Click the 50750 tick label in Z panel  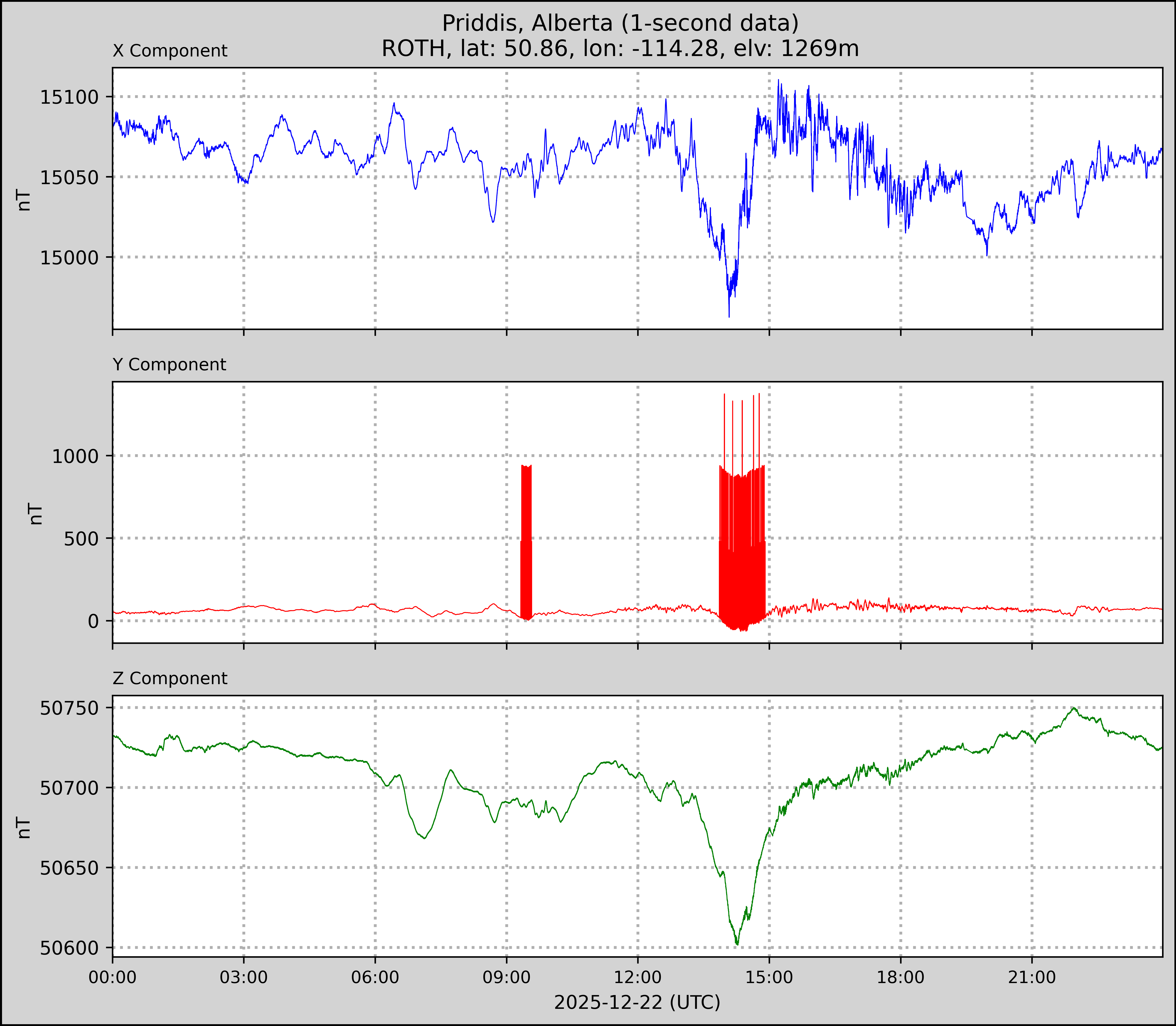tap(69, 708)
